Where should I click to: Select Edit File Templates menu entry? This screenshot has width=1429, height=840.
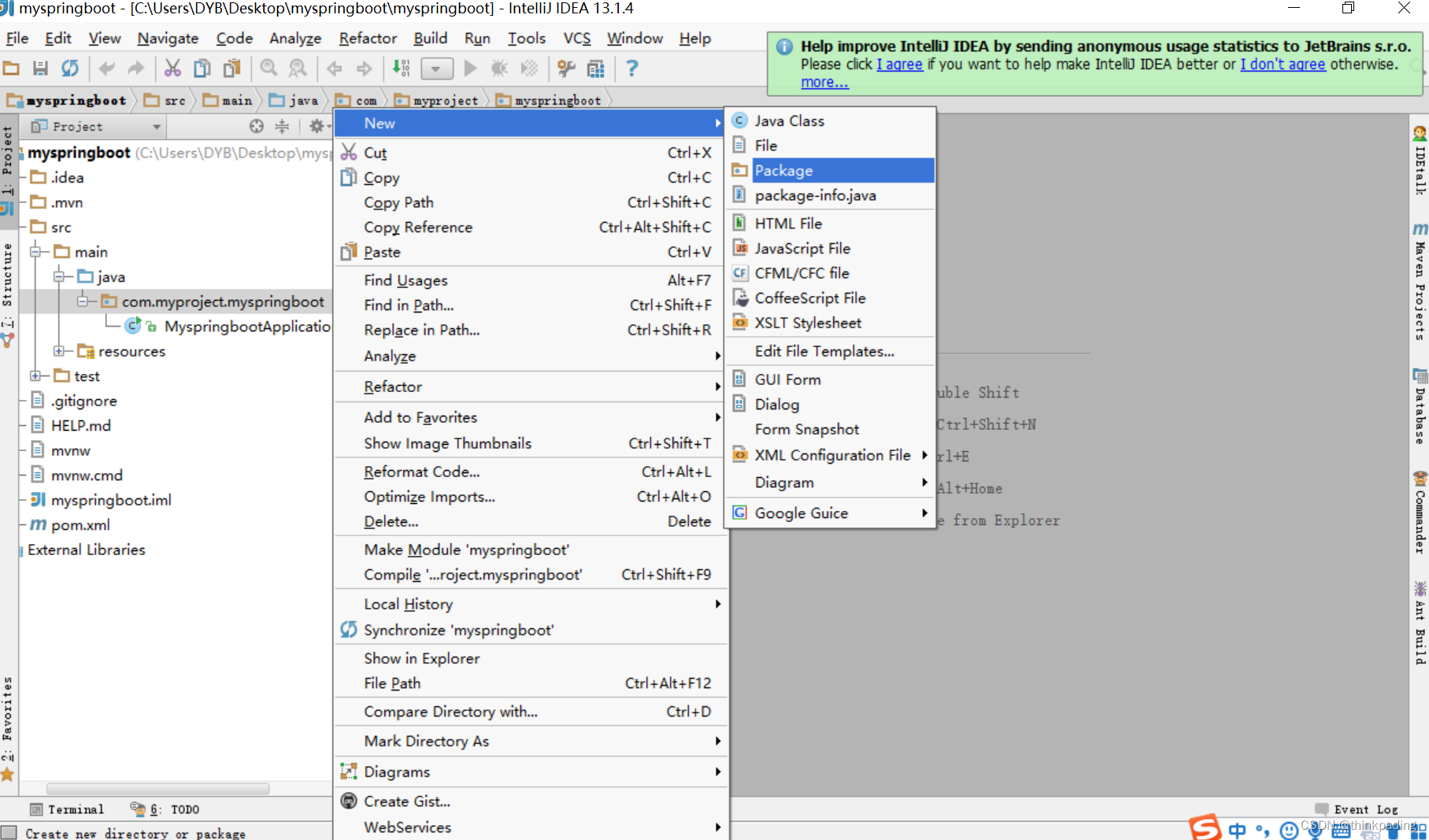tap(830, 351)
